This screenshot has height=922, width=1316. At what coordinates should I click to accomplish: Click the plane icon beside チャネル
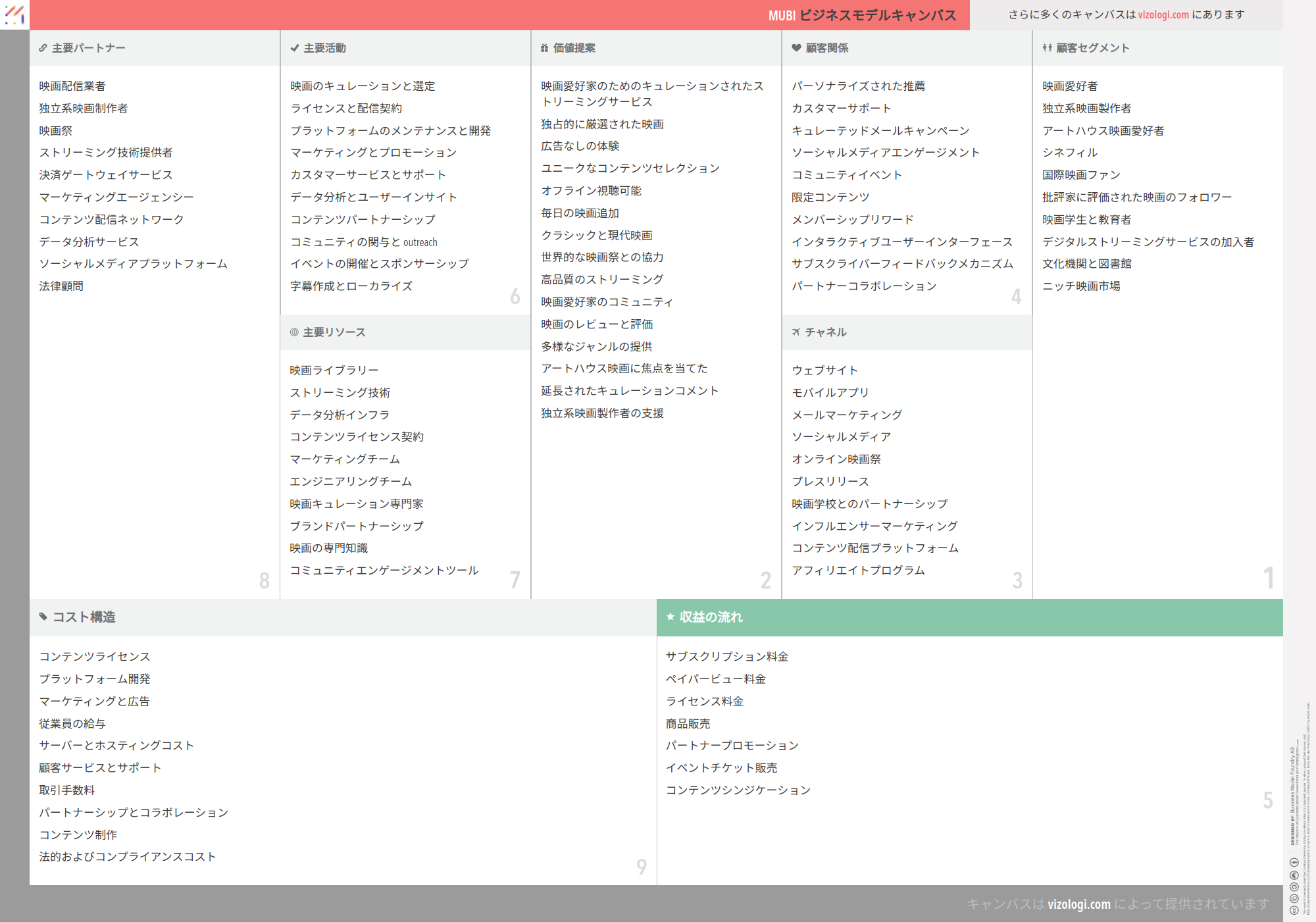(x=796, y=332)
